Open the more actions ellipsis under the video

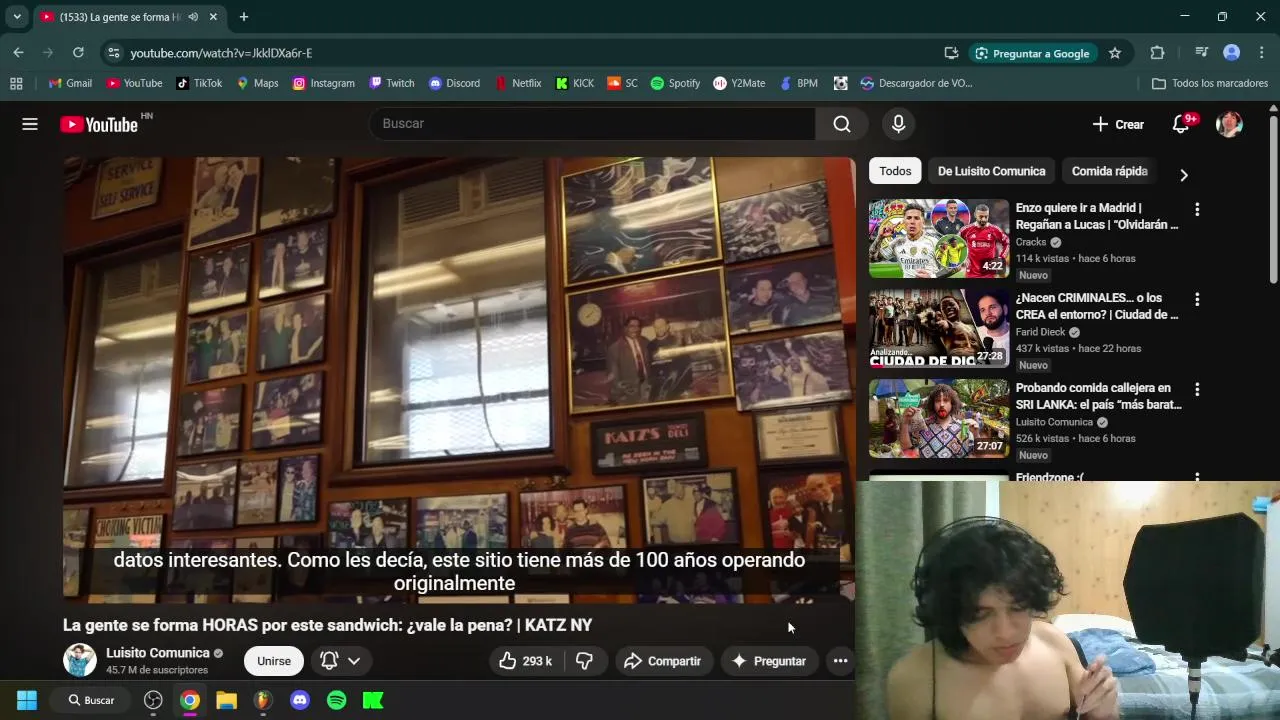point(840,661)
